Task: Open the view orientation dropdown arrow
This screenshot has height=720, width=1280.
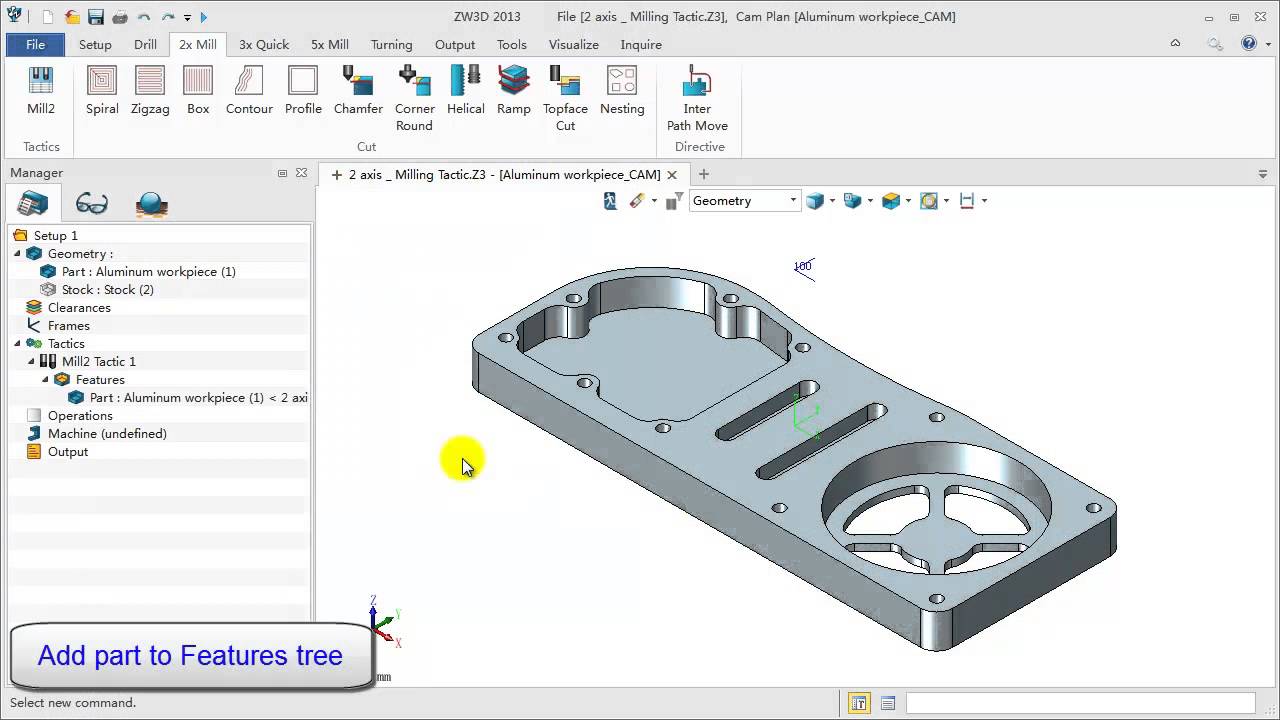Action: tap(870, 201)
